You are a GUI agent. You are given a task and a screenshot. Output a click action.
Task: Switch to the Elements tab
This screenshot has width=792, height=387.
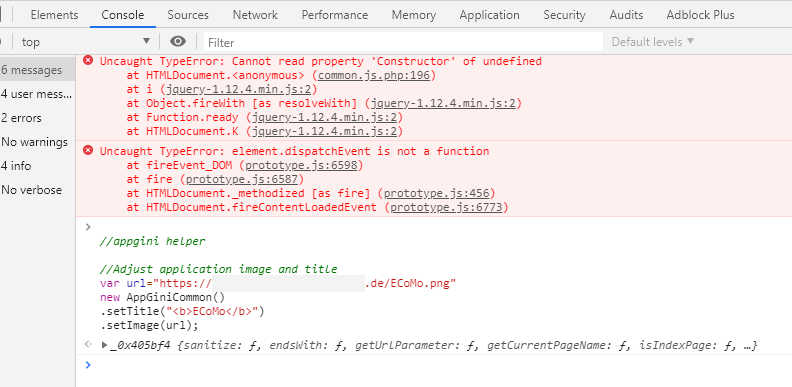click(54, 15)
